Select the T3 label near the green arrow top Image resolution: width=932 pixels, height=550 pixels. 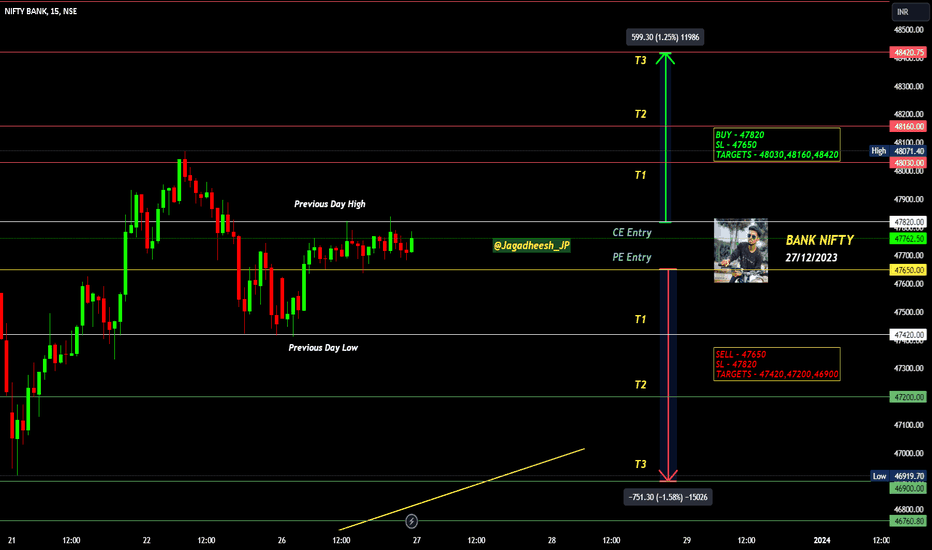(x=640, y=60)
